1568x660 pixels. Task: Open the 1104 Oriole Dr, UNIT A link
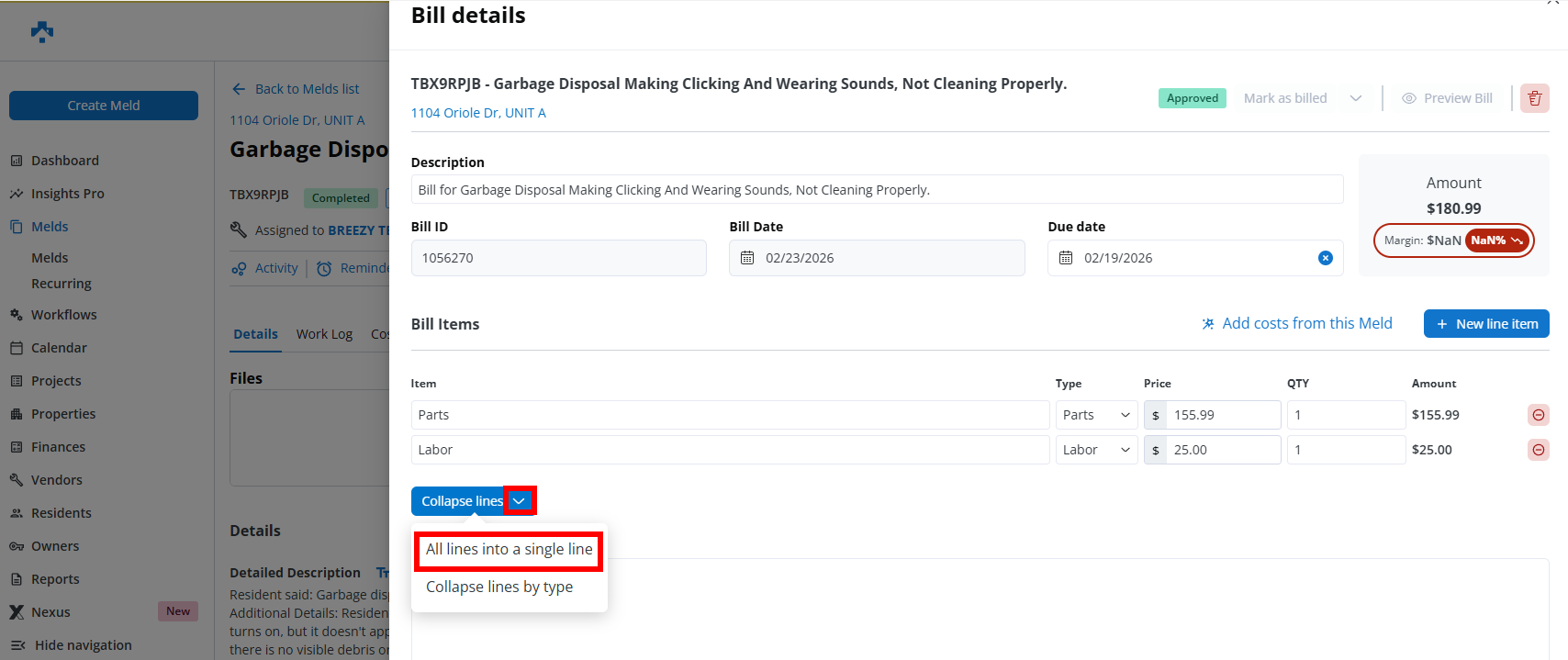[478, 113]
